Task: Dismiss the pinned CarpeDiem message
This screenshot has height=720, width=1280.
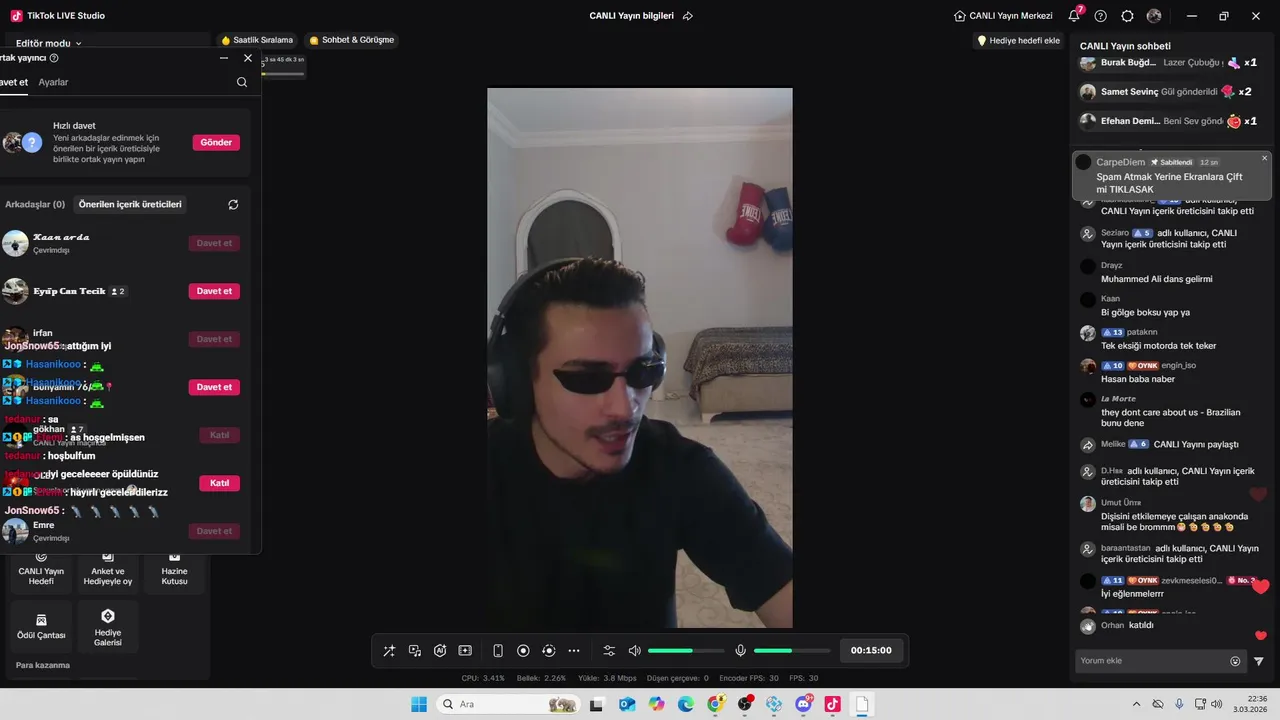Action: pos(1264,158)
